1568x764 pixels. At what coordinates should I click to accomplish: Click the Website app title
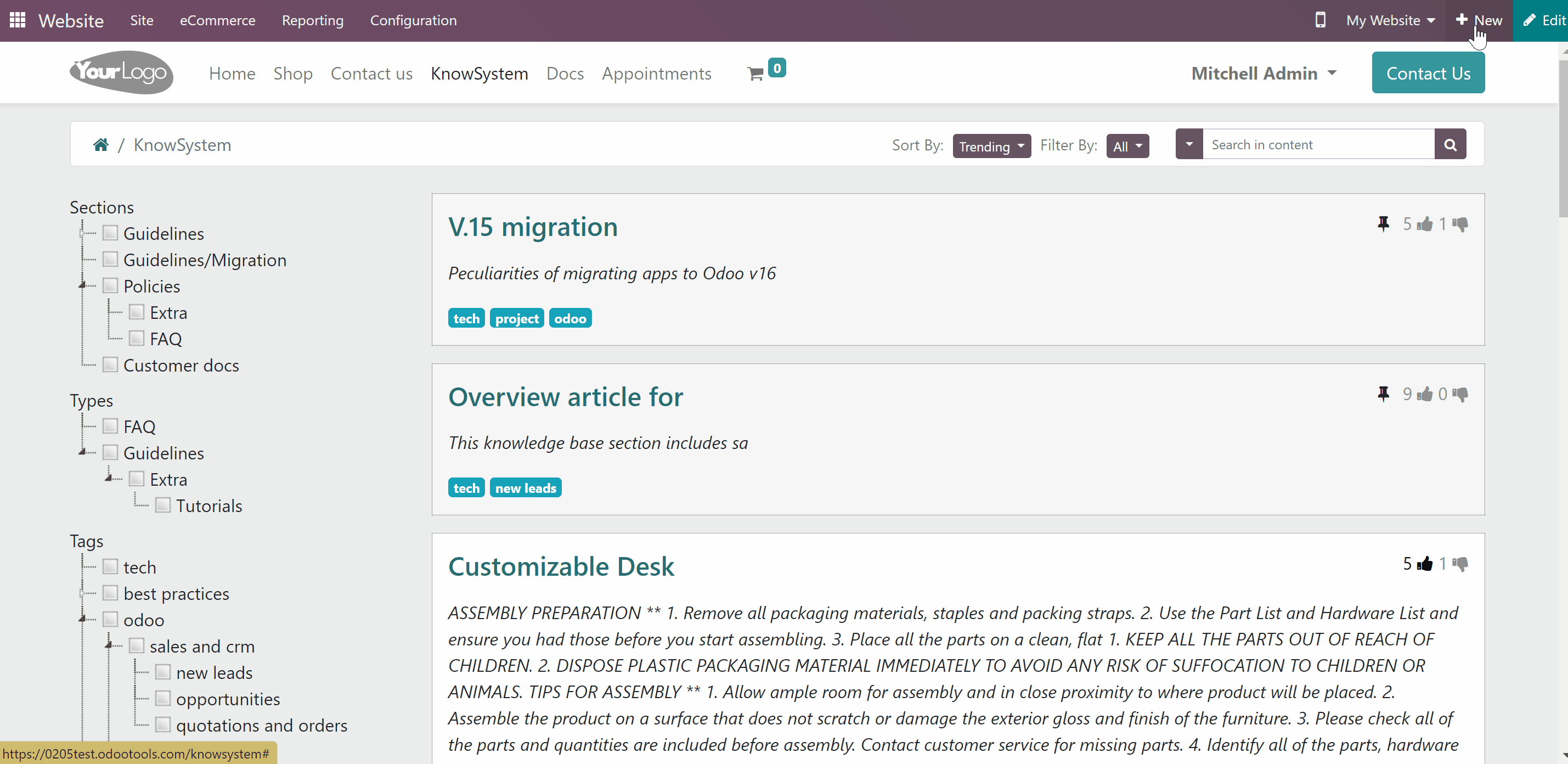[x=71, y=21]
